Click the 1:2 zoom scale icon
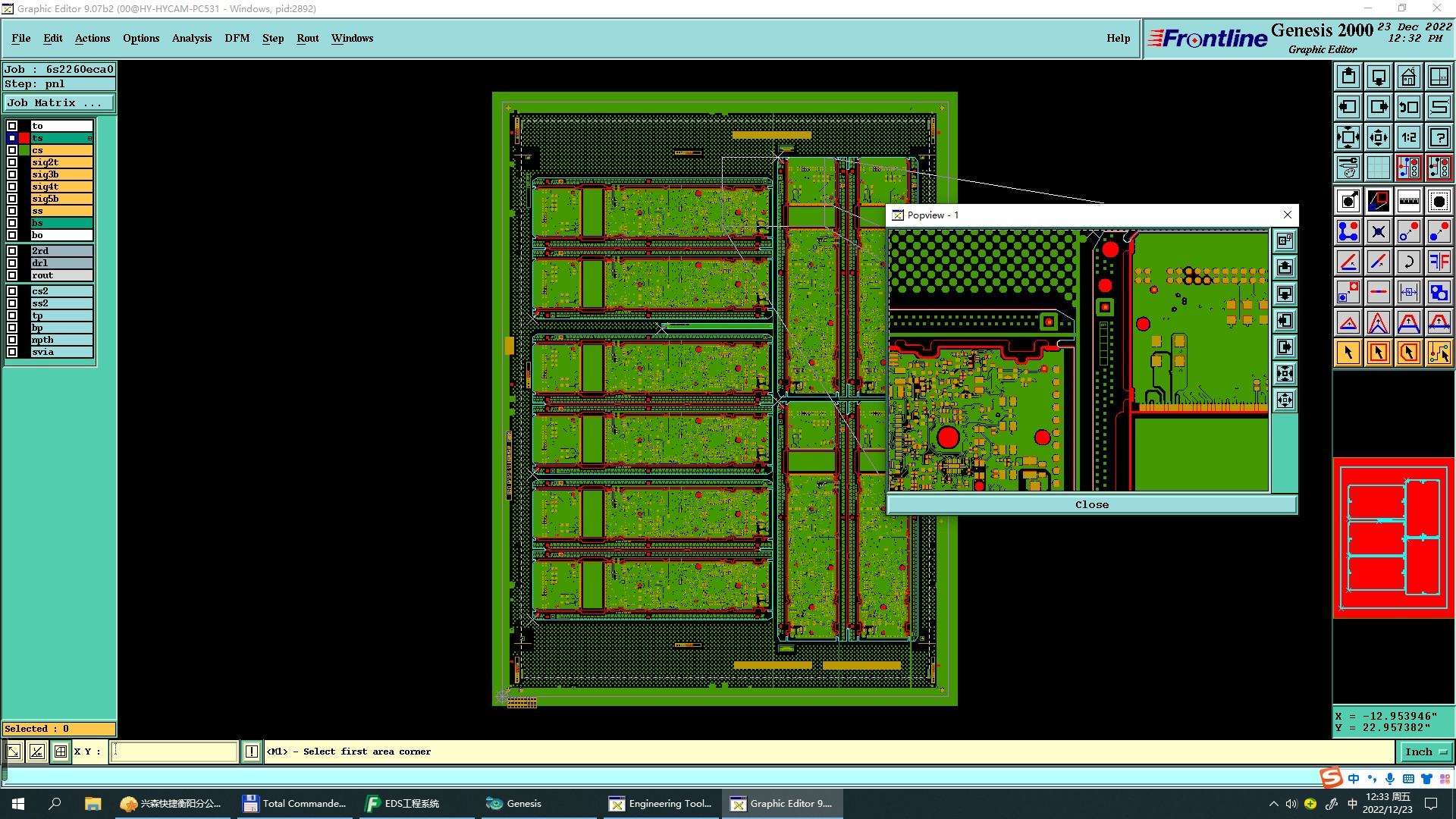 (x=1408, y=137)
